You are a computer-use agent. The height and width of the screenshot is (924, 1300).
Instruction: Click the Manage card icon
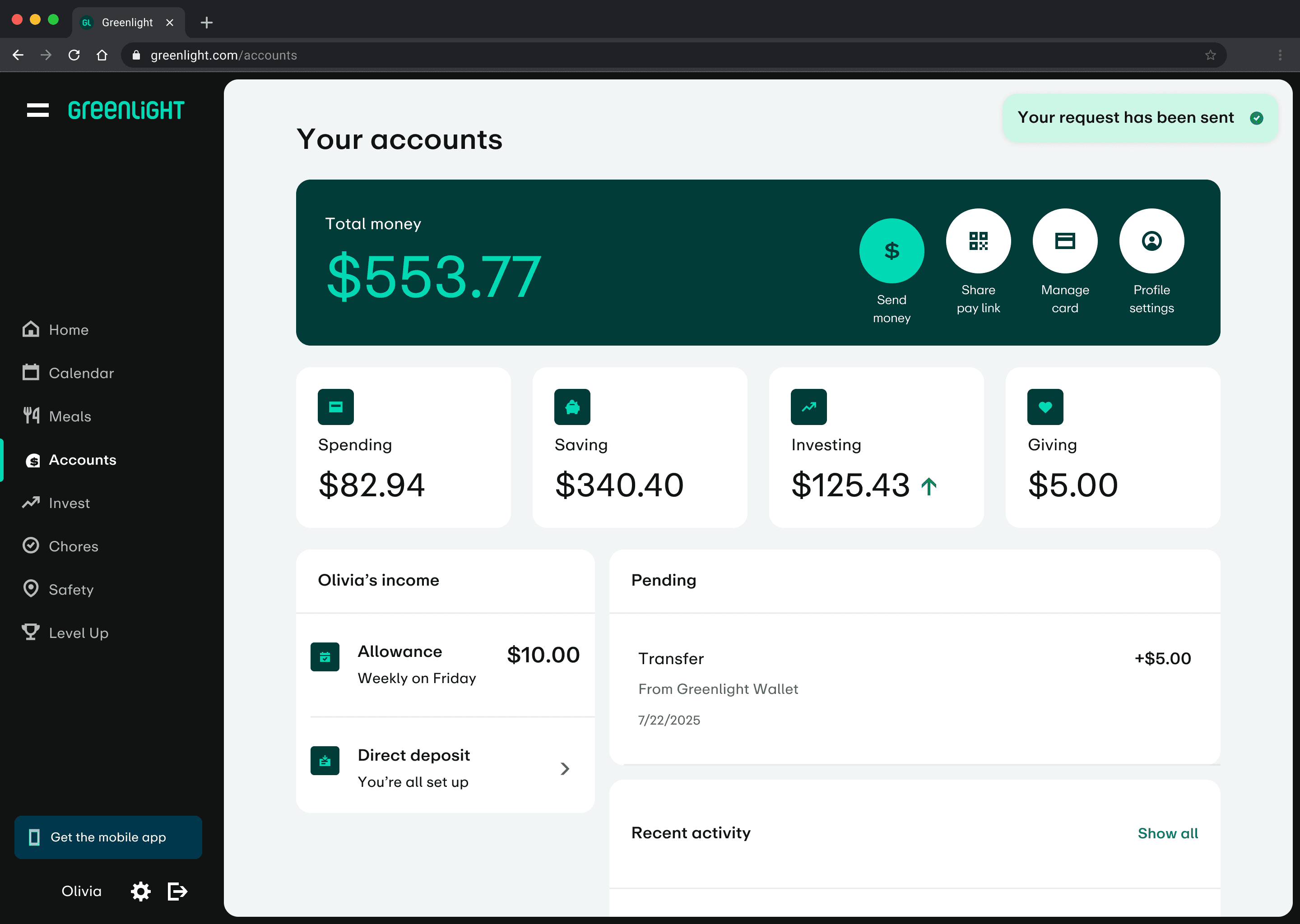tap(1064, 241)
